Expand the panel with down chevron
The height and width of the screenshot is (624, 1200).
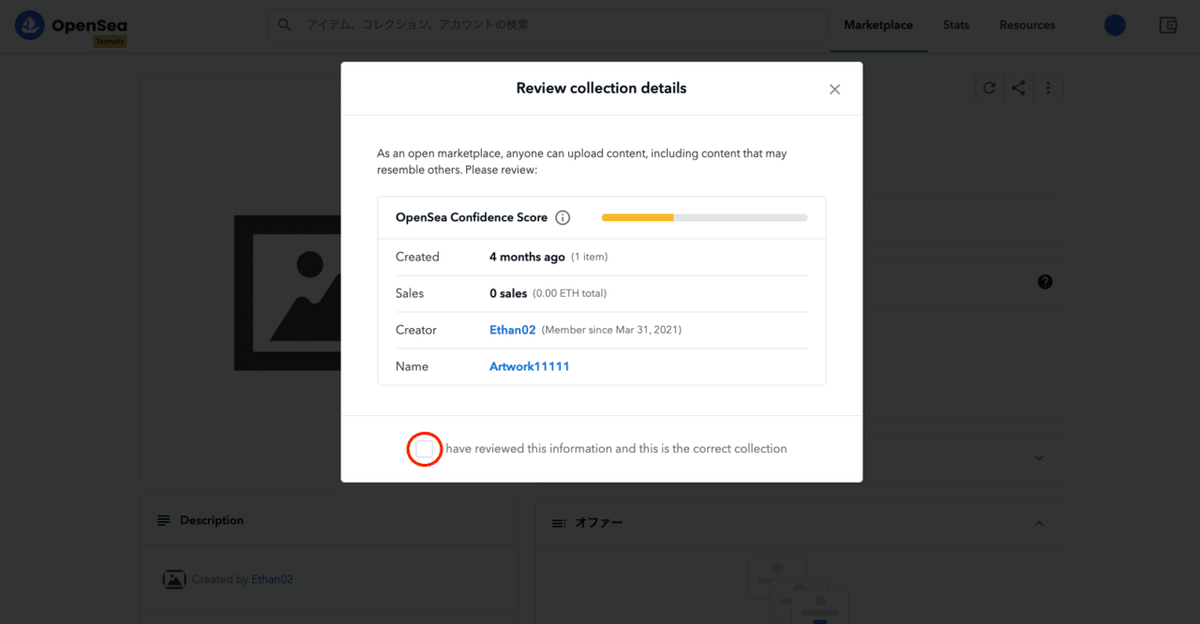click(x=1039, y=458)
